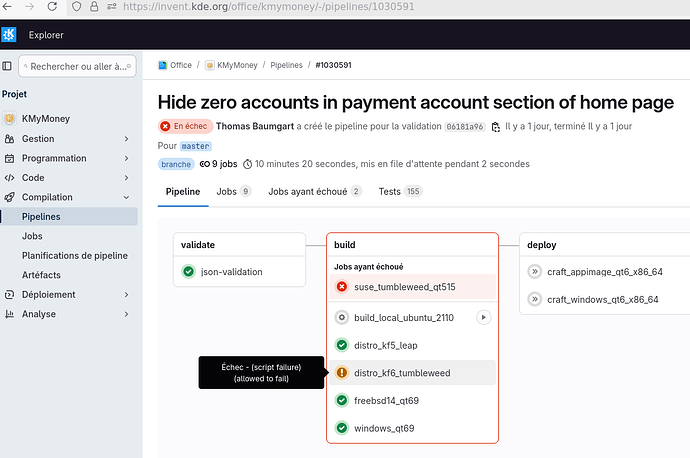The image size is (690, 458).
Task: Click the warning icon on distro_kf6_tumbleweed
Action: 342,373
